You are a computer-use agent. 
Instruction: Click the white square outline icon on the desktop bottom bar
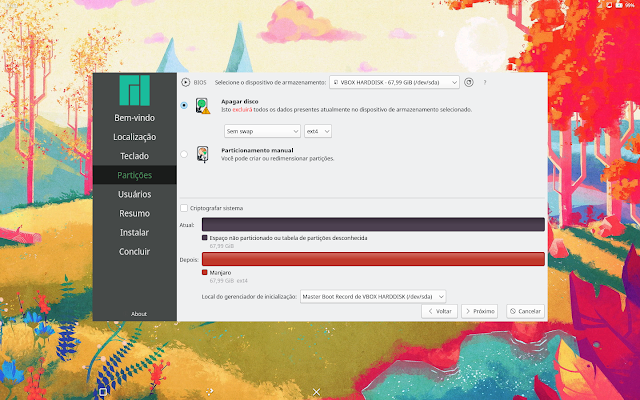[x=103, y=392]
